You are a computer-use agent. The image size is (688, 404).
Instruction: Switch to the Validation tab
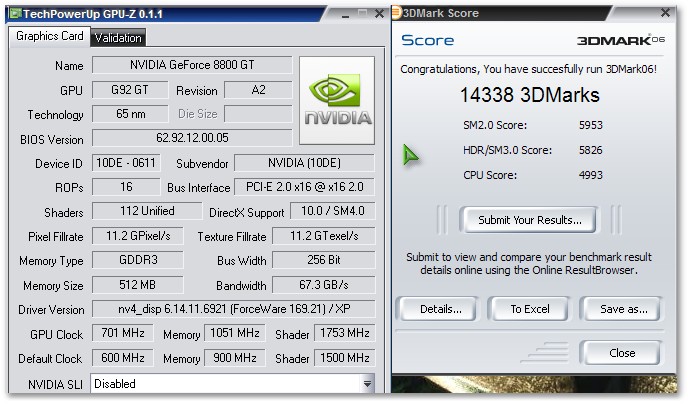point(118,38)
